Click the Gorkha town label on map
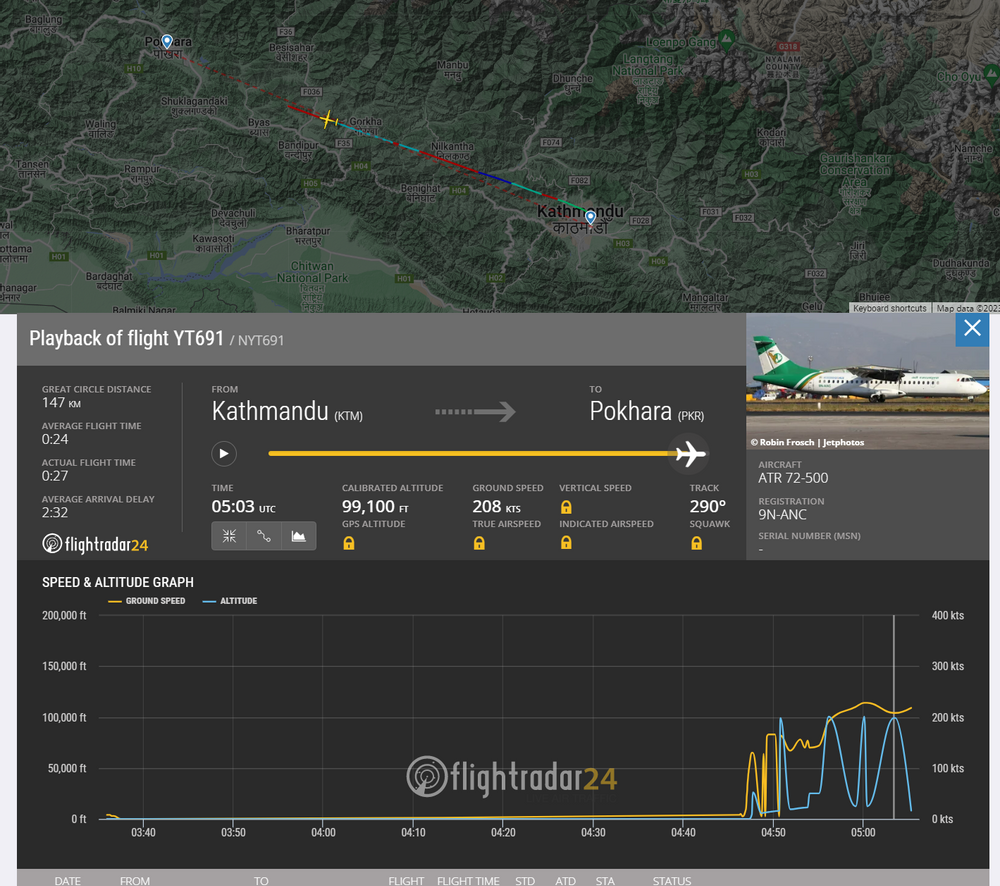 click(365, 121)
